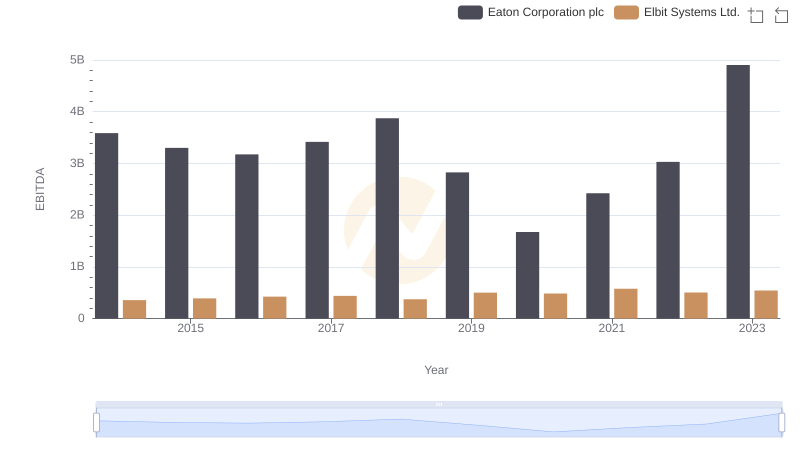The image size is (800, 461).
Task: Click the Elbit bar for 2022
Action: click(x=696, y=305)
